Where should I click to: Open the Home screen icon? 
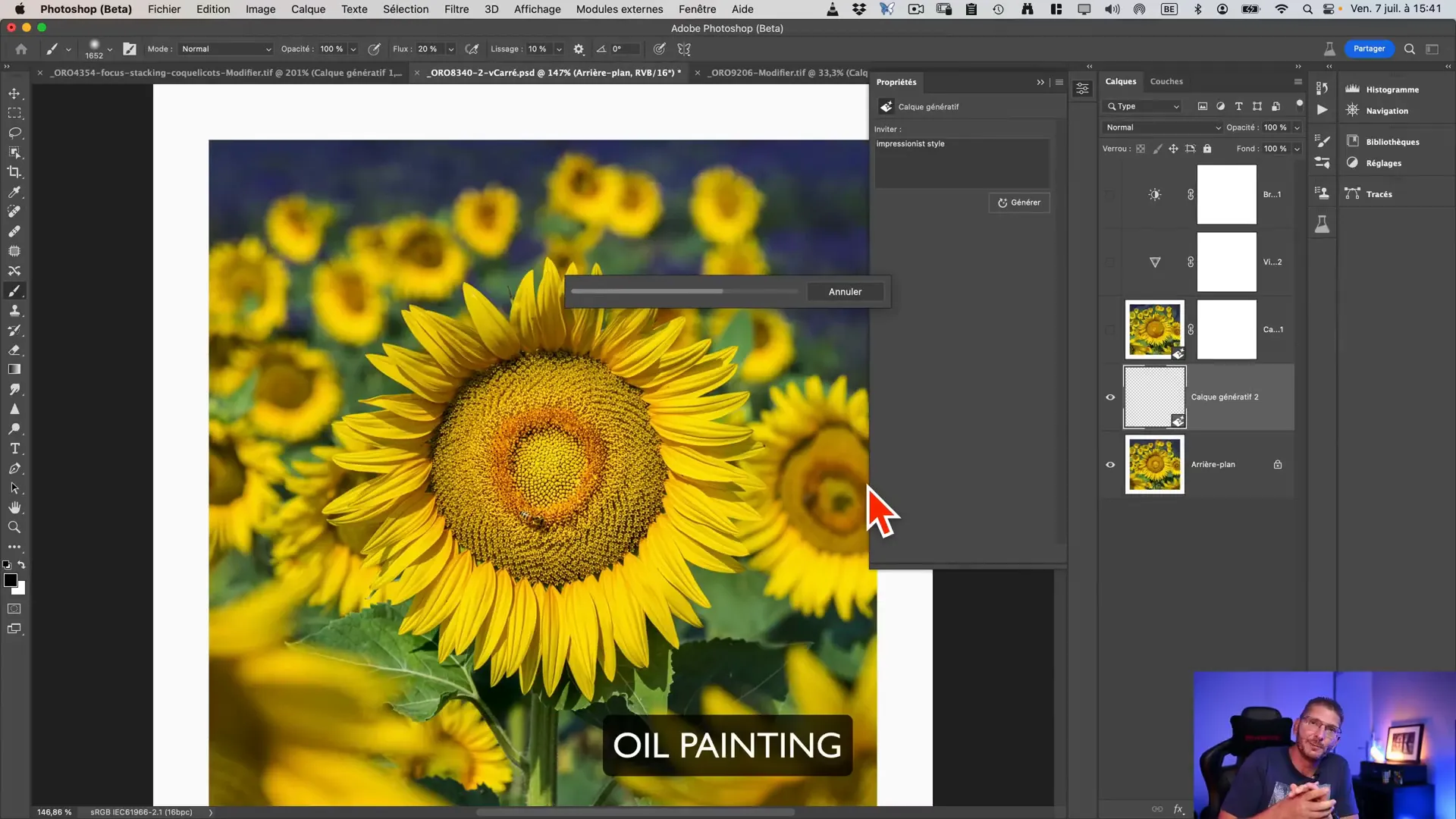[21, 49]
